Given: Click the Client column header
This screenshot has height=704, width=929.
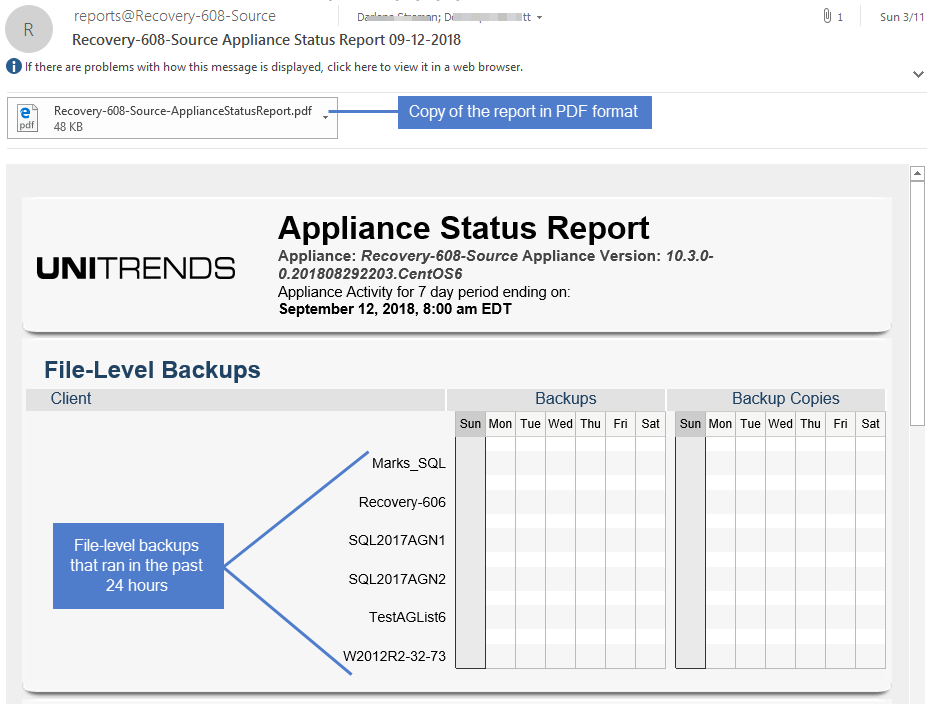Looking at the screenshot, I should pos(235,399).
